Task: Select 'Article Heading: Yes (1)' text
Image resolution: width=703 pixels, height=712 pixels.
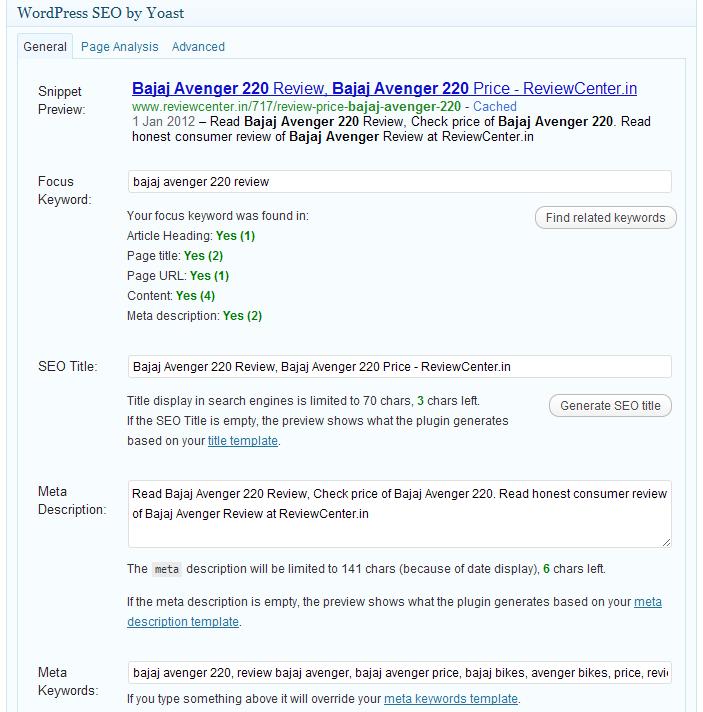Action: coord(191,236)
